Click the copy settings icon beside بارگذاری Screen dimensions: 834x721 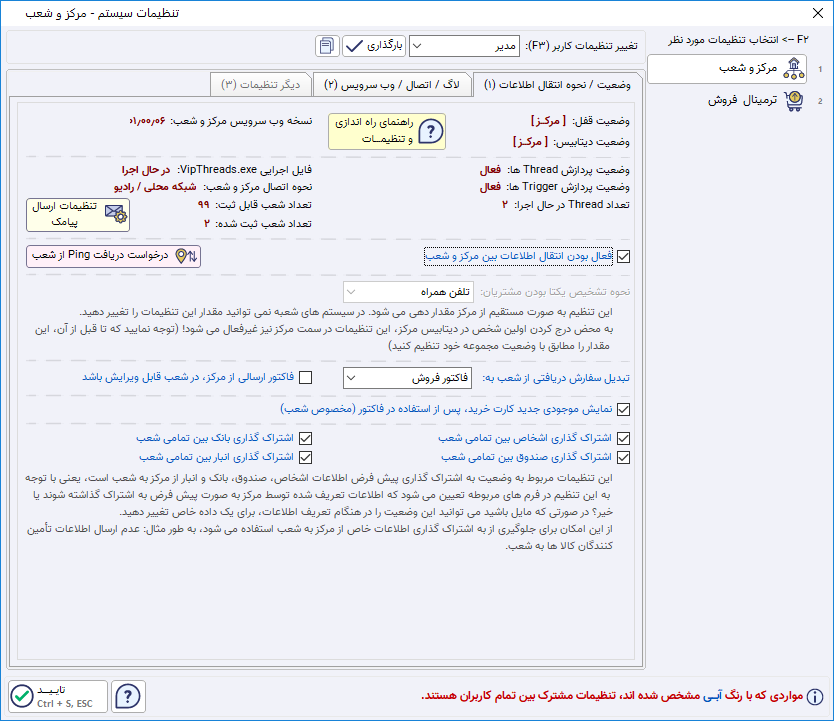(x=327, y=46)
